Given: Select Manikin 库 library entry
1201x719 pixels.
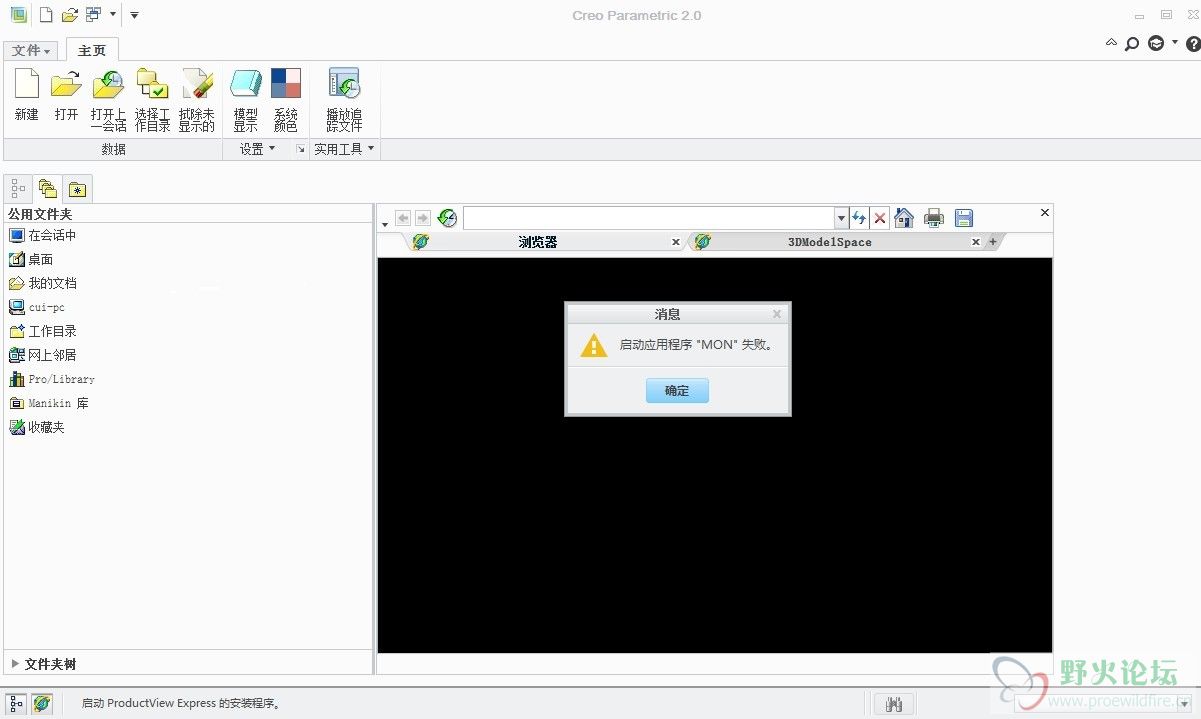Looking at the screenshot, I should 49,403.
